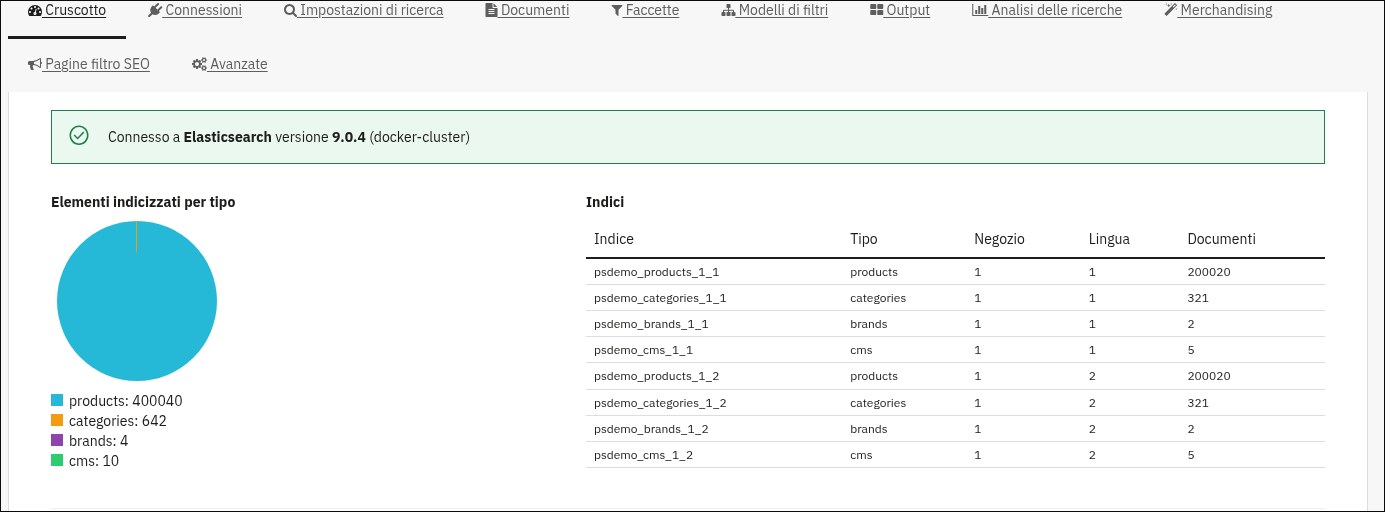
Task: Click the Documenti column header in table
Action: (x=1221, y=239)
